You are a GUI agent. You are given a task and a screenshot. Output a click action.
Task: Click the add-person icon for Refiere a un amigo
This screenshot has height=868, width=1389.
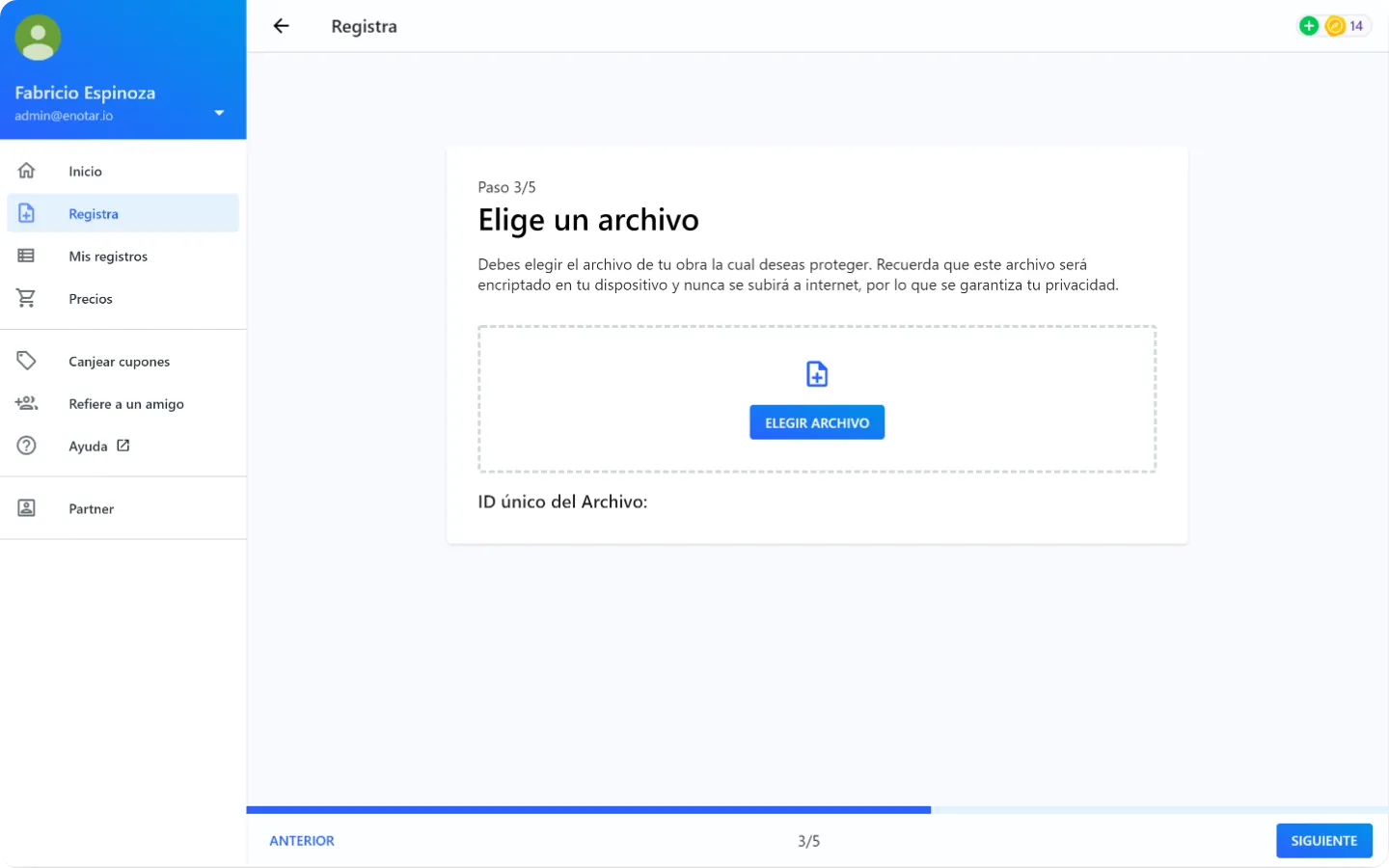pyautogui.click(x=26, y=403)
